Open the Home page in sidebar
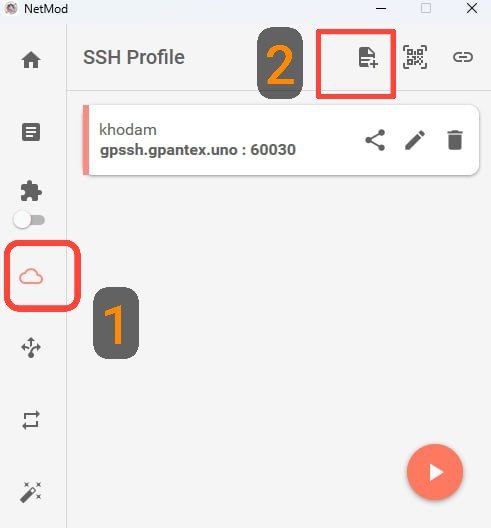 pyautogui.click(x=31, y=60)
